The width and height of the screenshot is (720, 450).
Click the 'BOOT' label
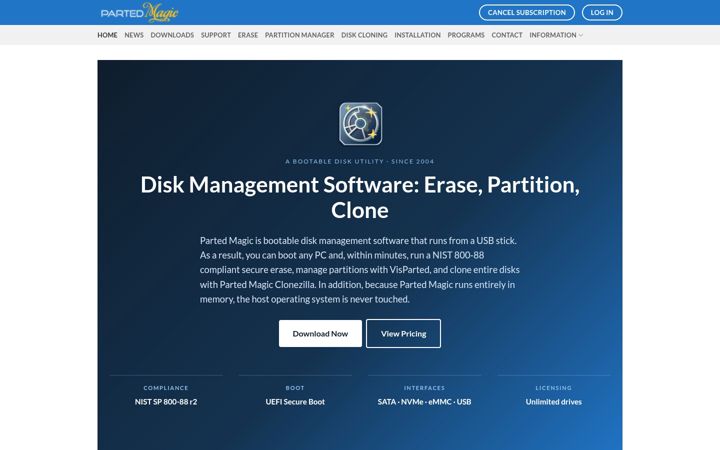coord(295,388)
